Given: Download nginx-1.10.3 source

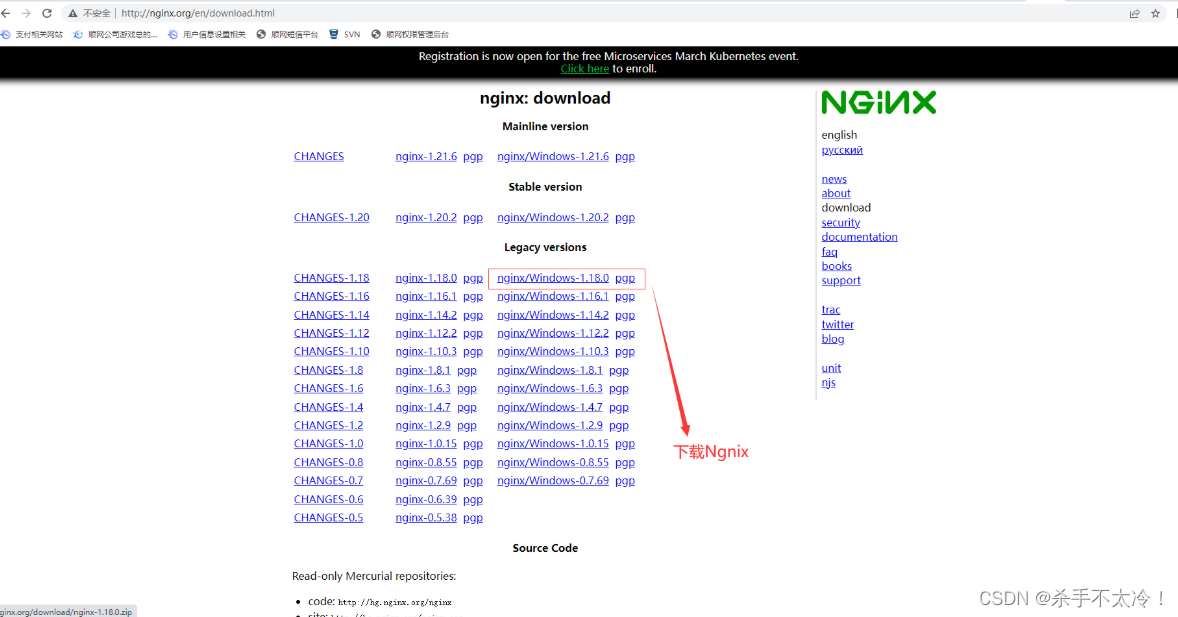Looking at the screenshot, I should coord(426,351).
